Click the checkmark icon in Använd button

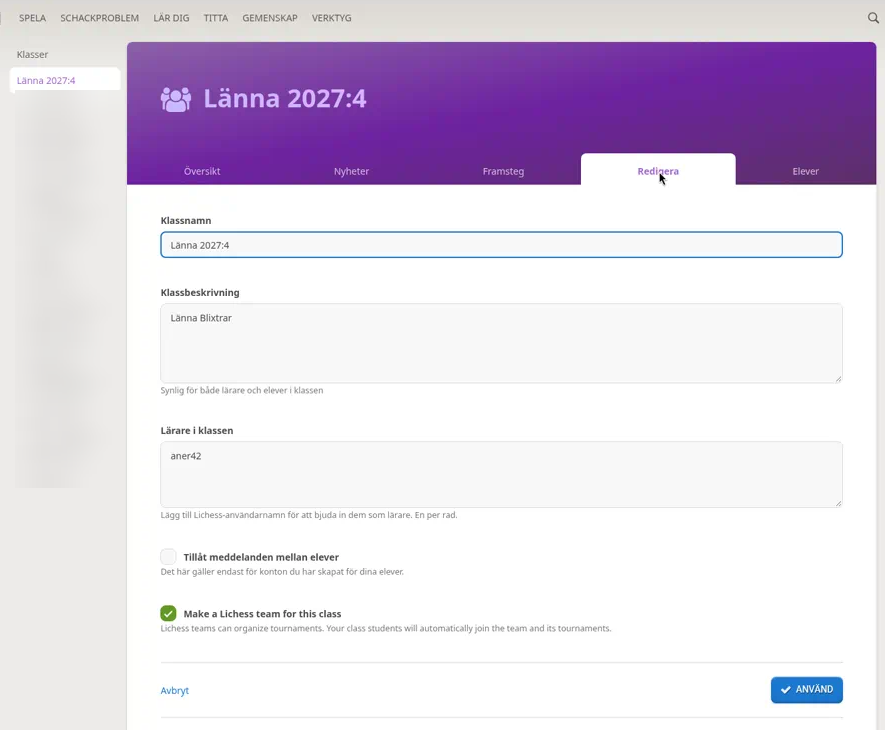[x=786, y=689]
